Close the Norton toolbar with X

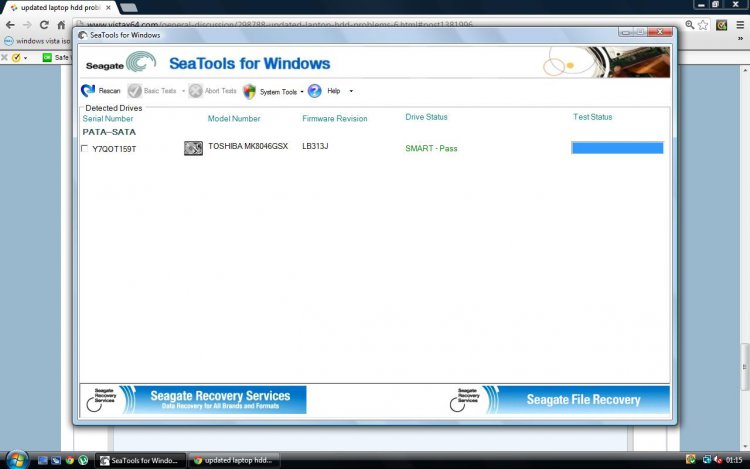[4, 57]
